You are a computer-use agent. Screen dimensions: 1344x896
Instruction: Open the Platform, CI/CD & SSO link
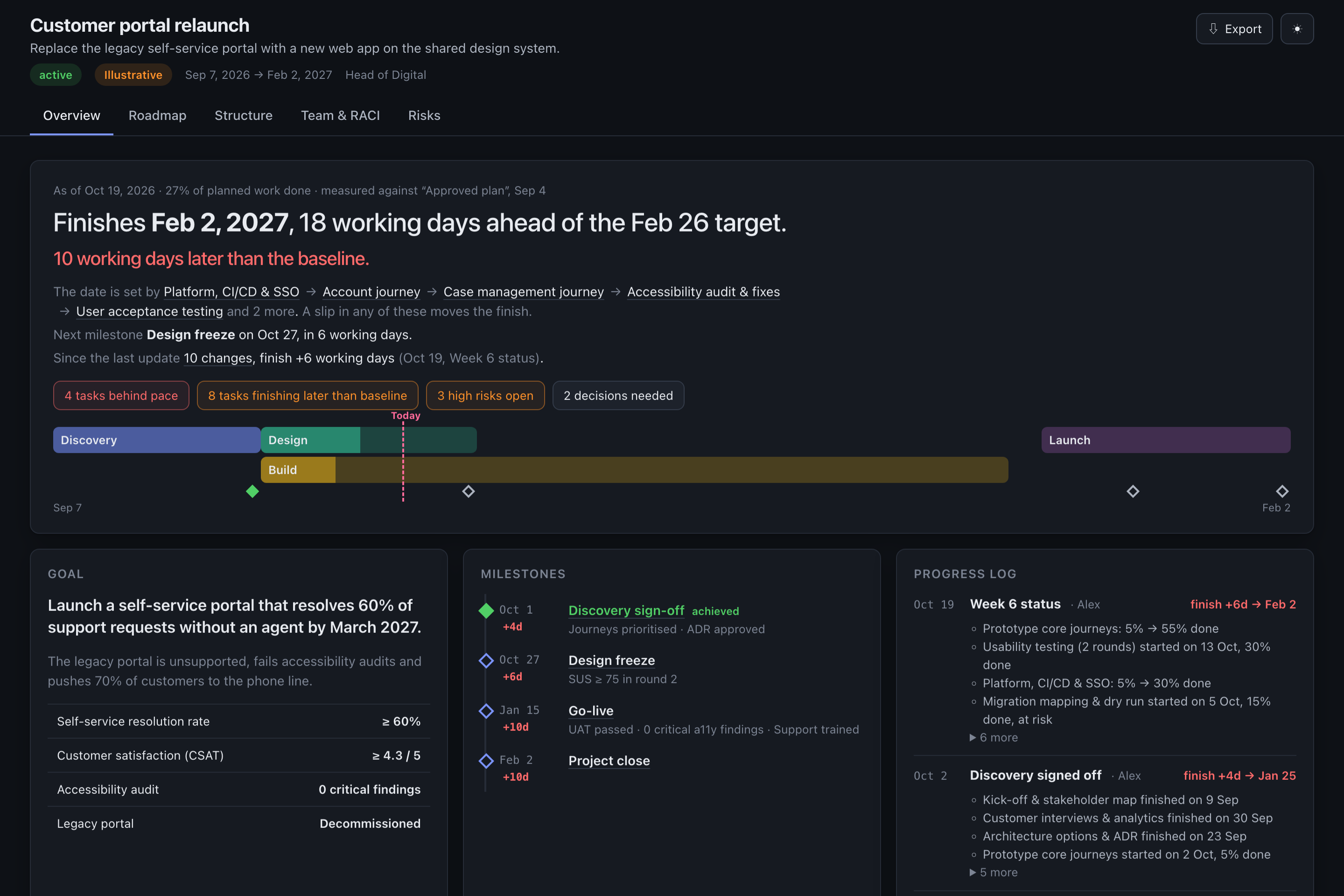(231, 292)
